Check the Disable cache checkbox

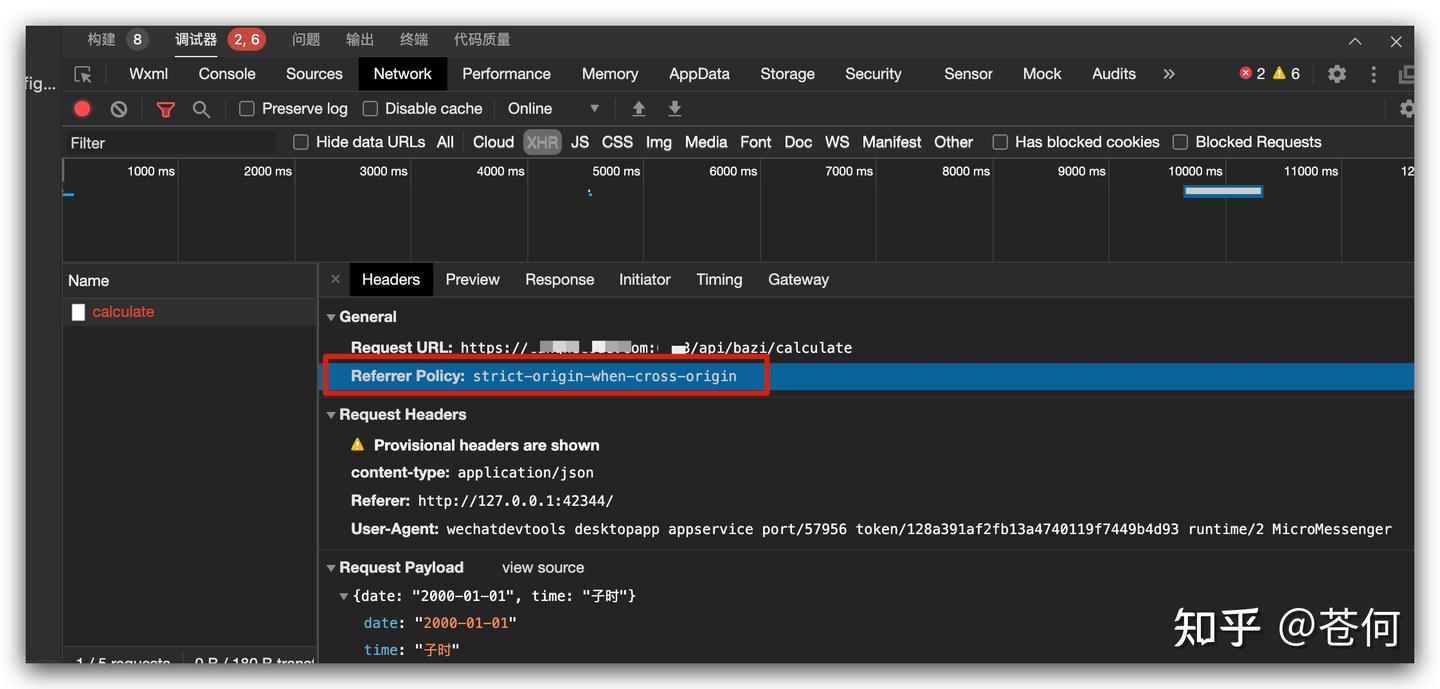[x=370, y=109]
